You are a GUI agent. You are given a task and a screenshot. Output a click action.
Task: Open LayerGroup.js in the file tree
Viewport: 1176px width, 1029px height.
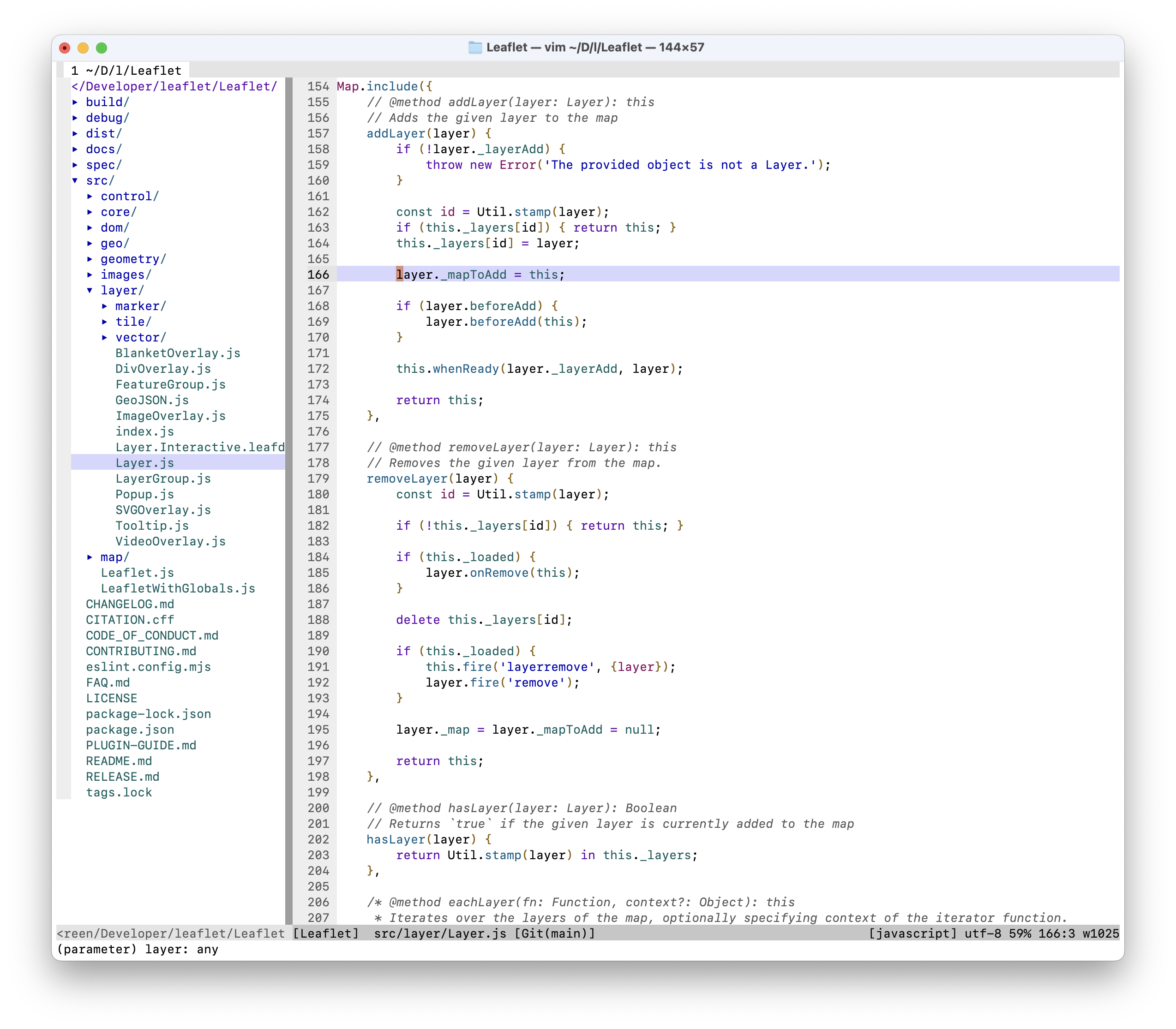[x=163, y=479]
